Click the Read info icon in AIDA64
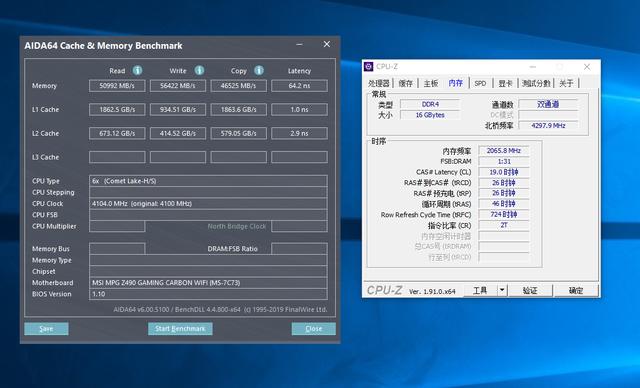The image size is (640, 388). click(x=138, y=71)
